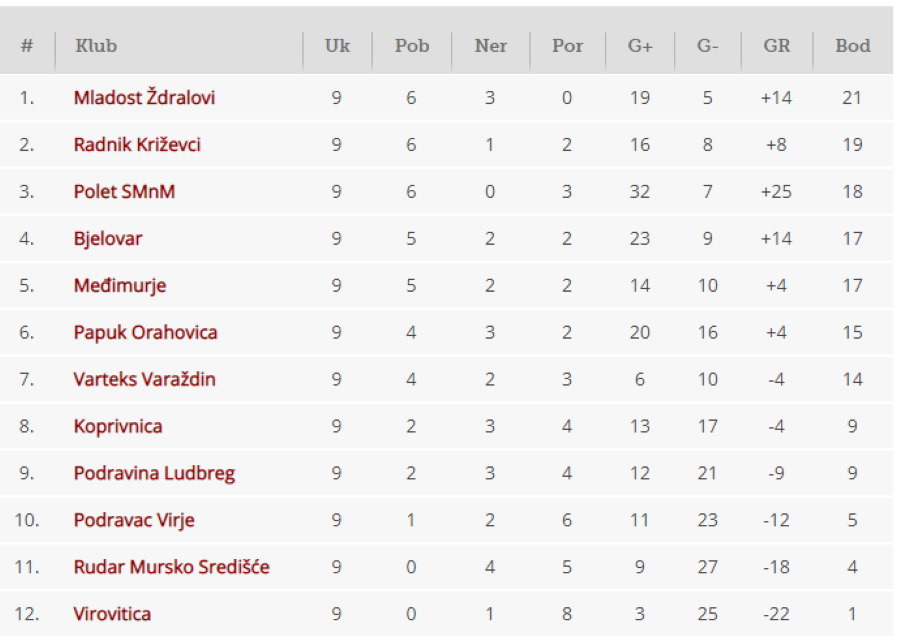The width and height of the screenshot is (900, 644).
Task: Open the Virovitica club link
Action: point(112,614)
